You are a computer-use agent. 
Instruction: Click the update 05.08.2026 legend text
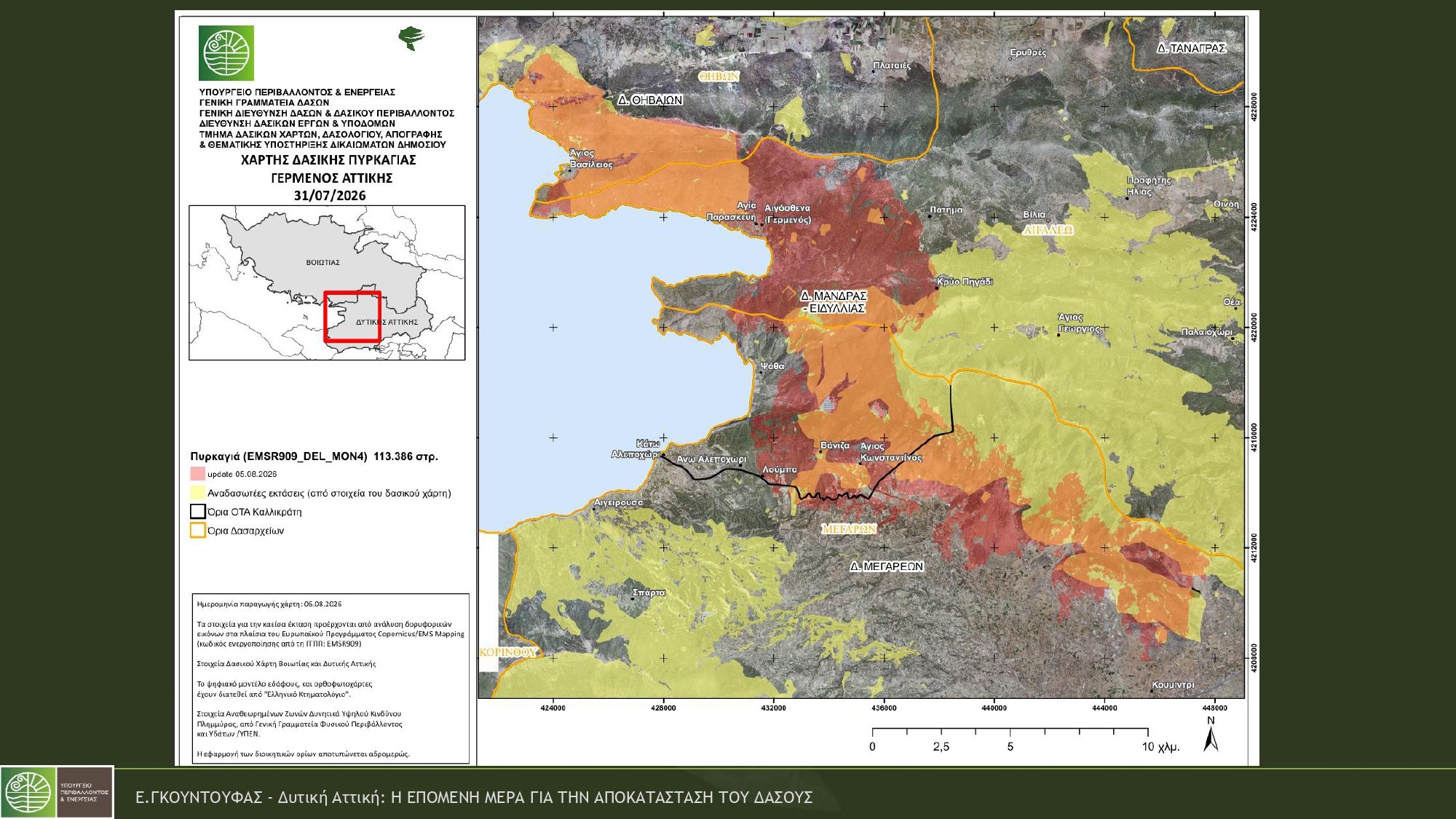(x=242, y=474)
